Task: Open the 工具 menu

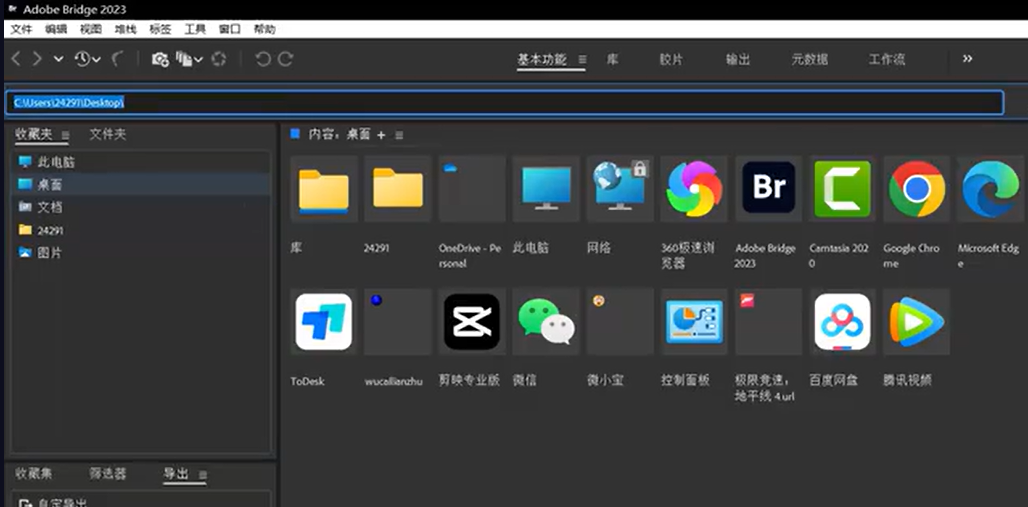Action: pos(195,29)
